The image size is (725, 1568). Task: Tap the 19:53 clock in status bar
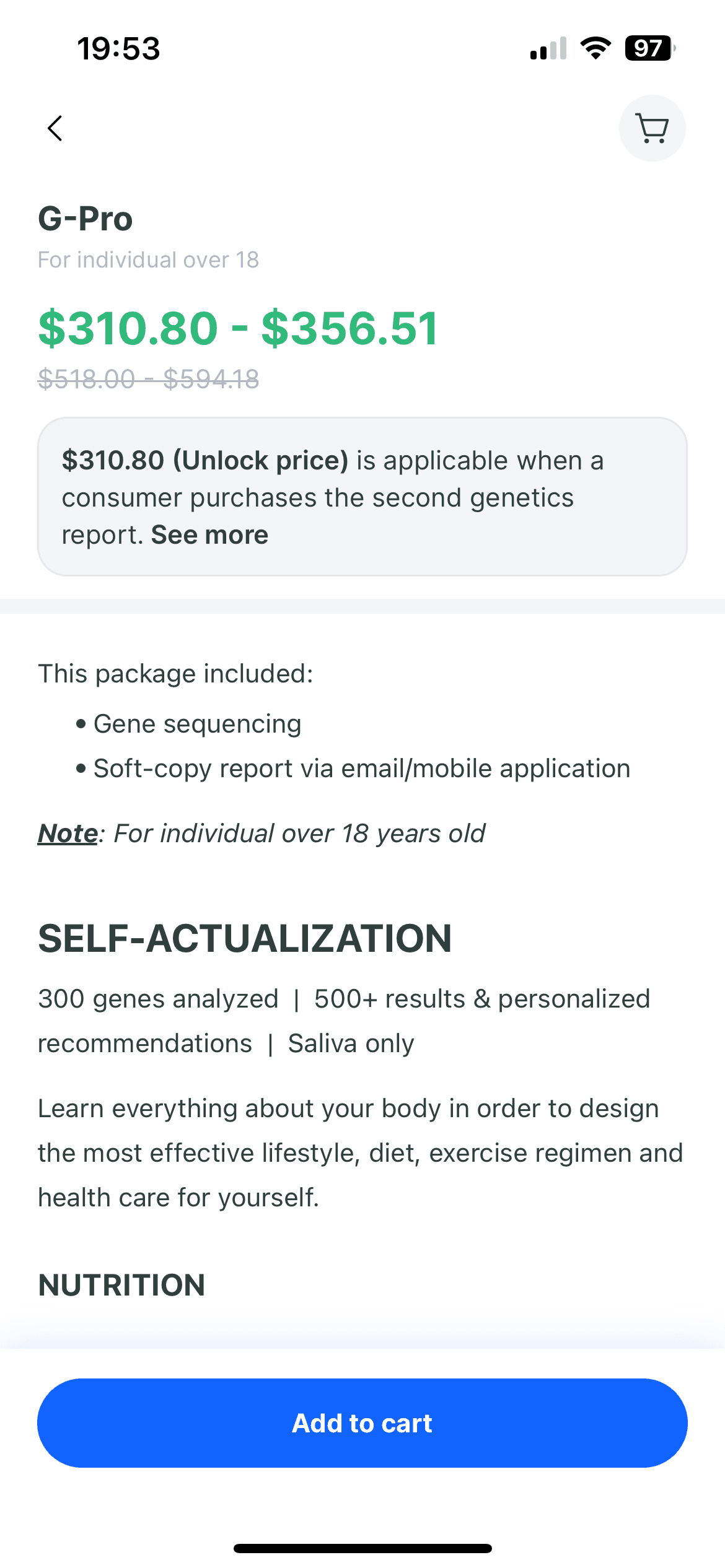click(x=118, y=48)
